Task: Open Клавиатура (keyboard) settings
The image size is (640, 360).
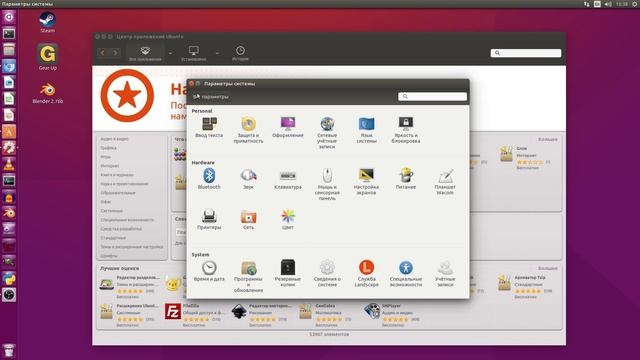Action: click(288, 179)
